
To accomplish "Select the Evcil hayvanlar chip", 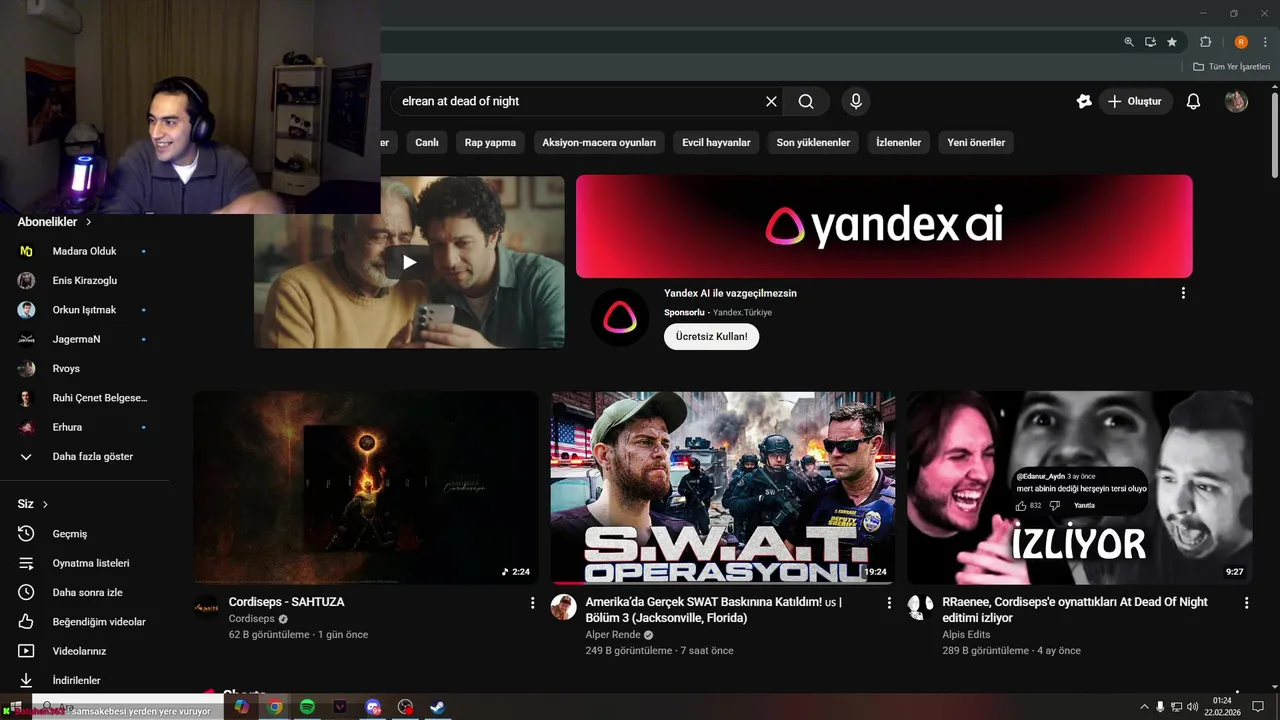I will pos(716,142).
